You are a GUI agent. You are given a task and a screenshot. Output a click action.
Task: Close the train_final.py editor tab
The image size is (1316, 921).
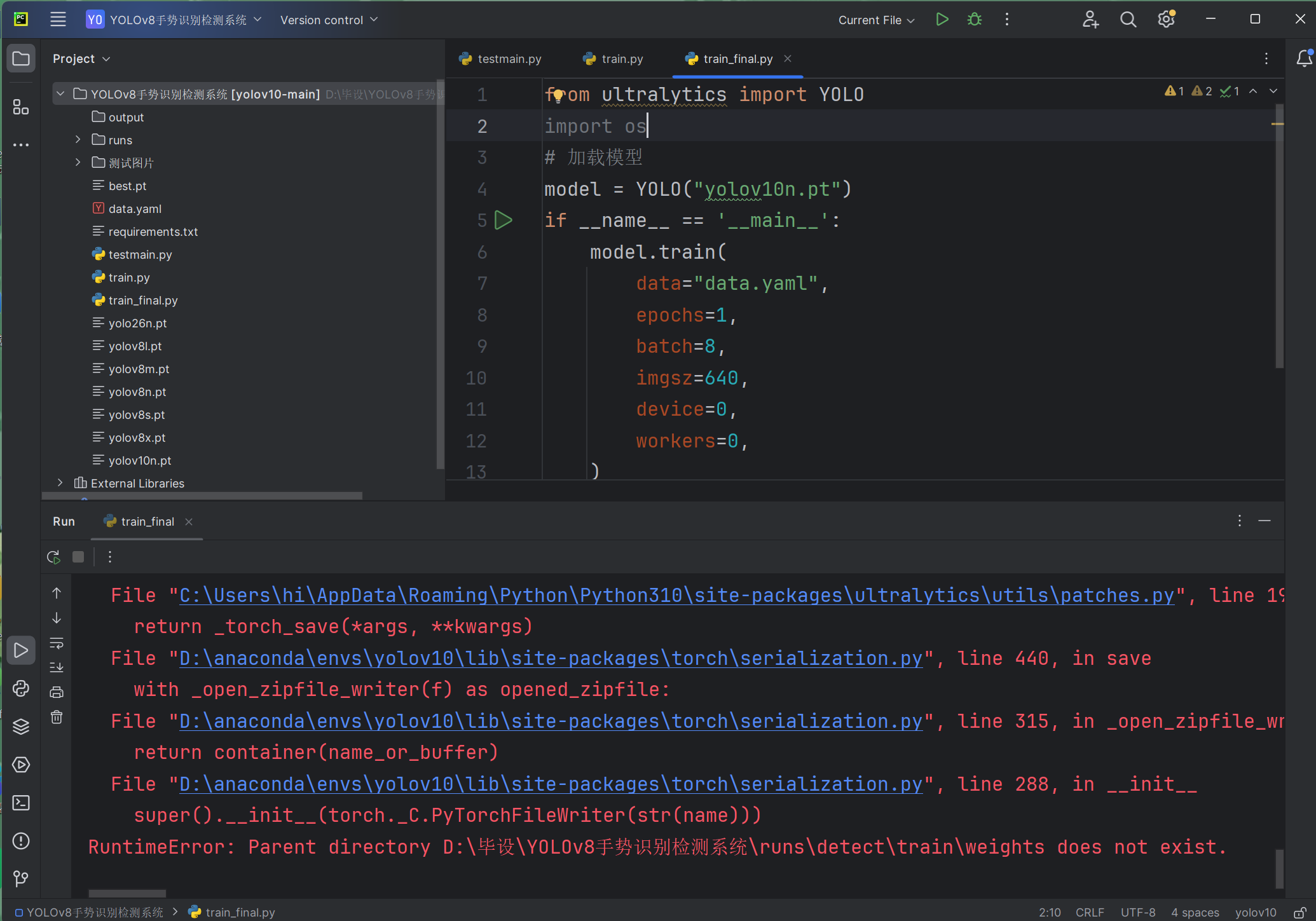[x=788, y=58]
